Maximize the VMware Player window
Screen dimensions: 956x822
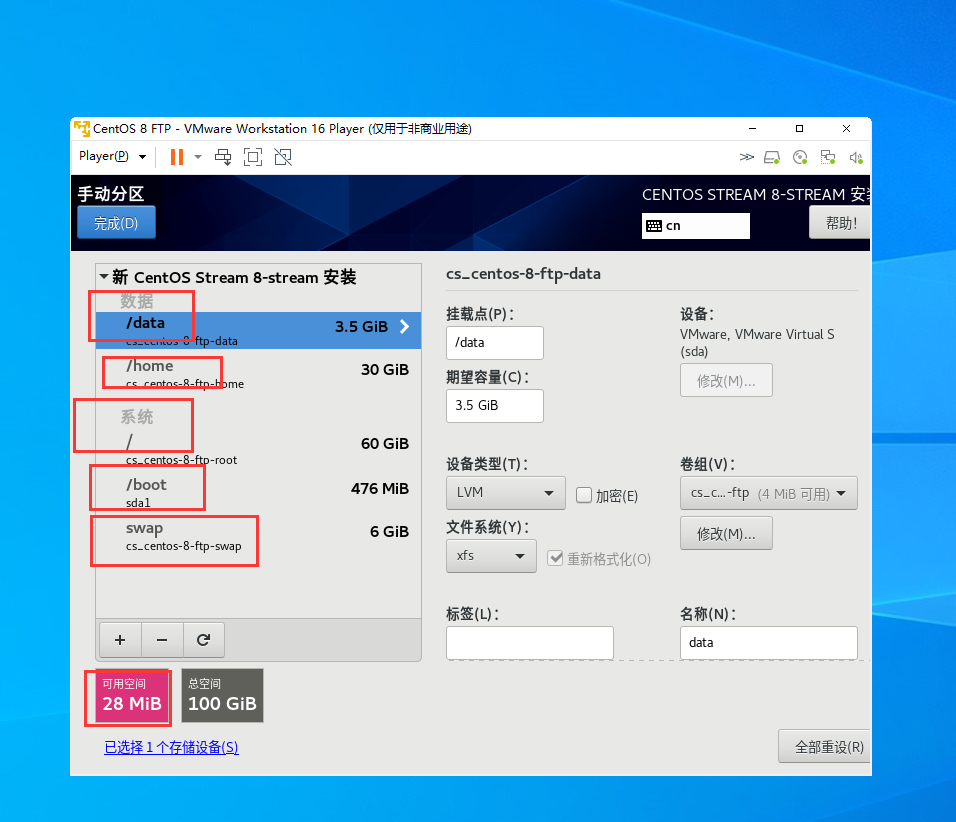pos(799,129)
